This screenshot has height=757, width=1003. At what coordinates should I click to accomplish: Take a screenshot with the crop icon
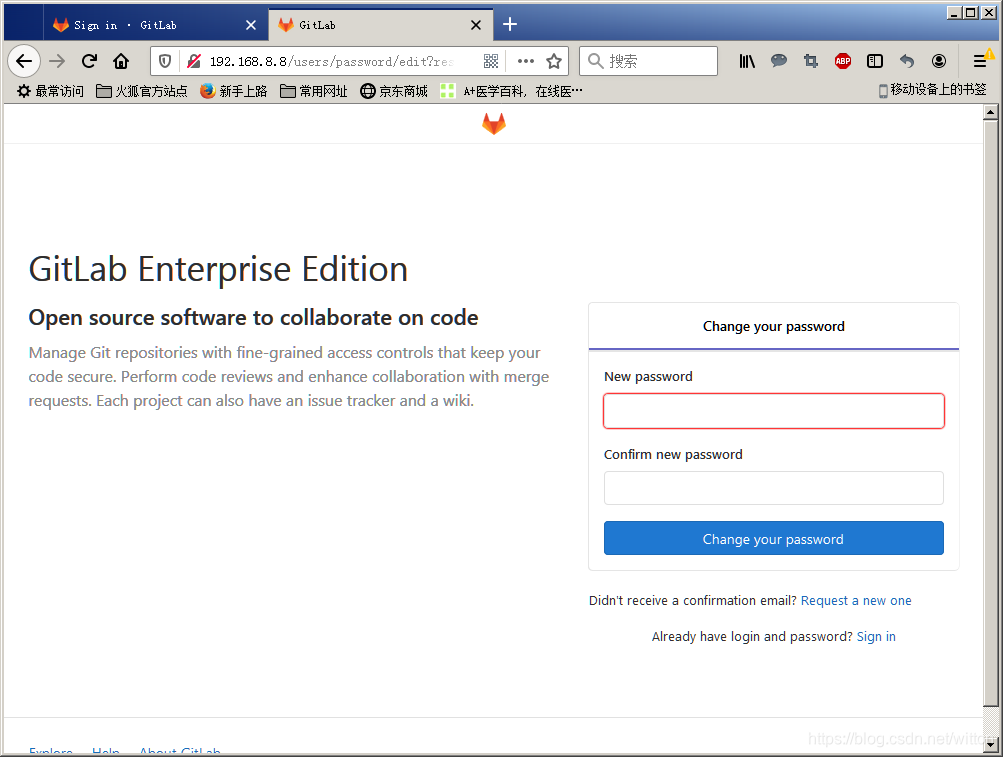pos(811,61)
